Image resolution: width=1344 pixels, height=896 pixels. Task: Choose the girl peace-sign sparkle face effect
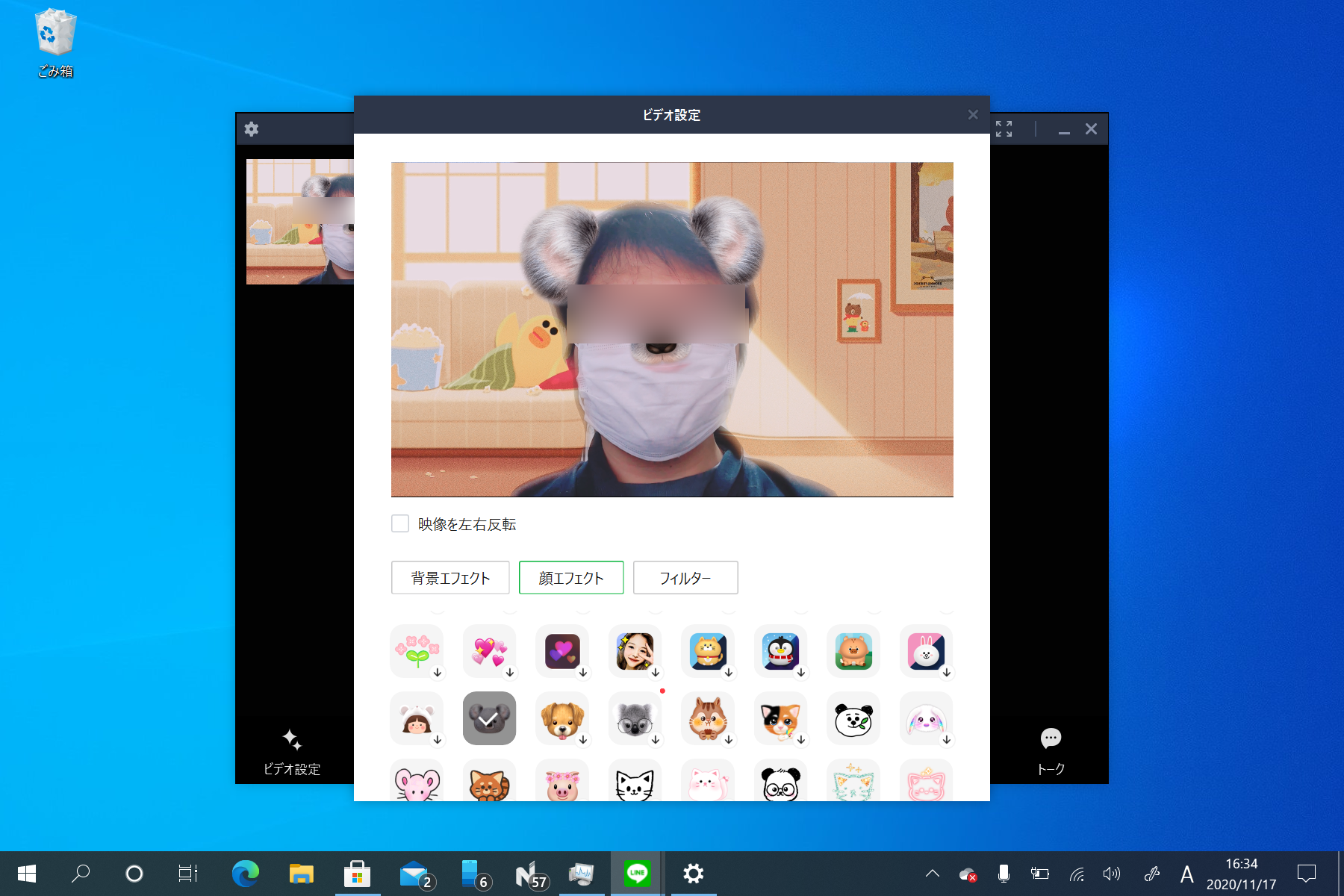[x=635, y=651]
